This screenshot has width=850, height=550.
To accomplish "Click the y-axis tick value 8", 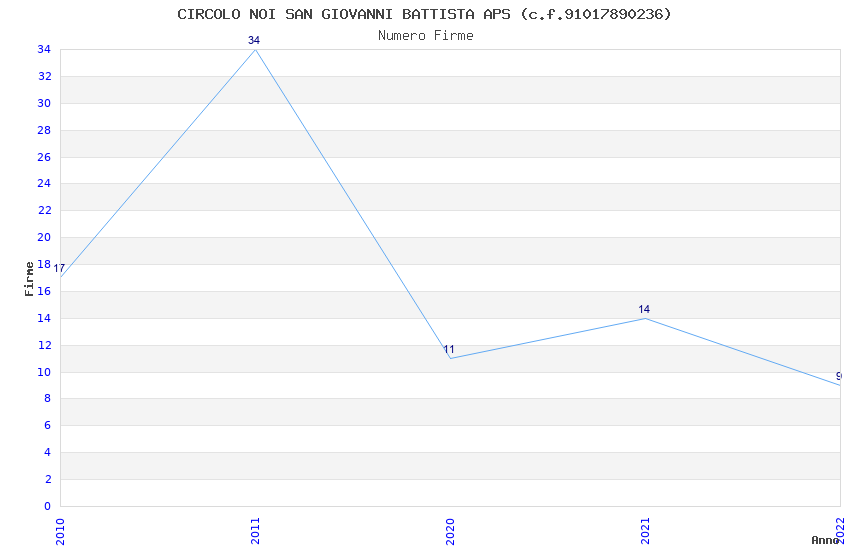I will [x=48, y=398].
